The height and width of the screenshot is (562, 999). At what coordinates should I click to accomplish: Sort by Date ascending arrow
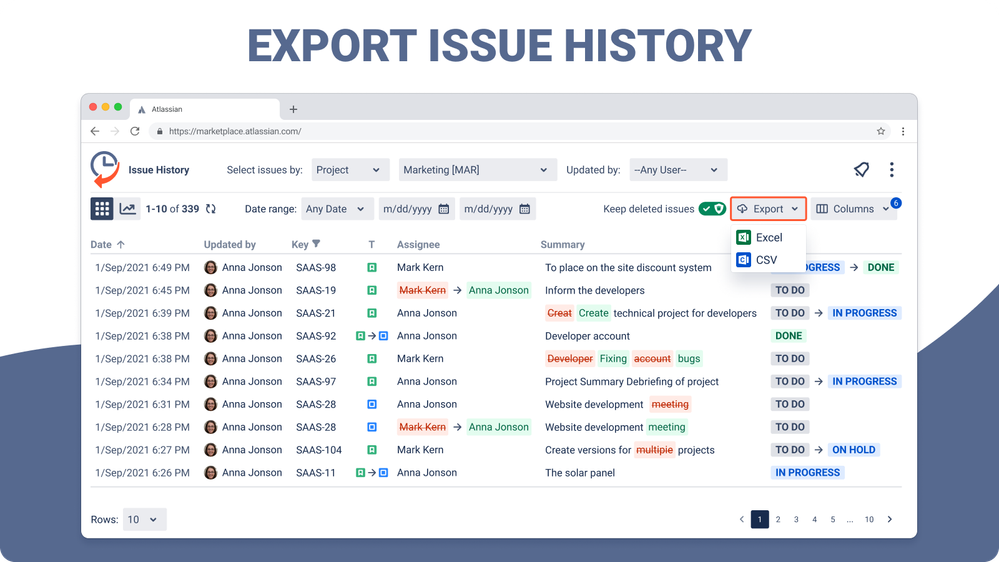coord(121,244)
